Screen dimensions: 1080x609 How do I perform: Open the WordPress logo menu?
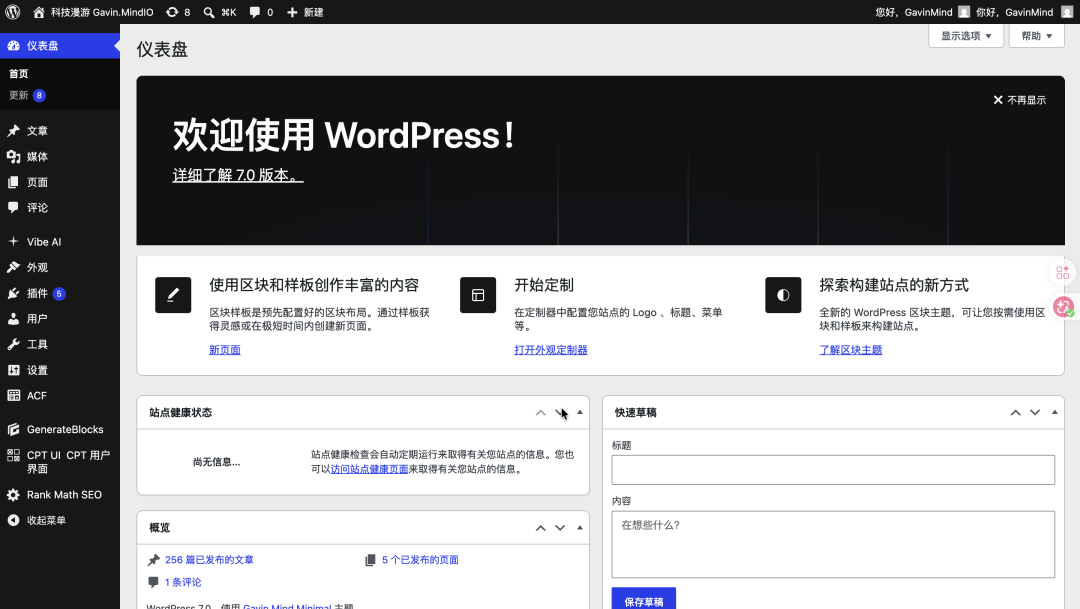12,12
